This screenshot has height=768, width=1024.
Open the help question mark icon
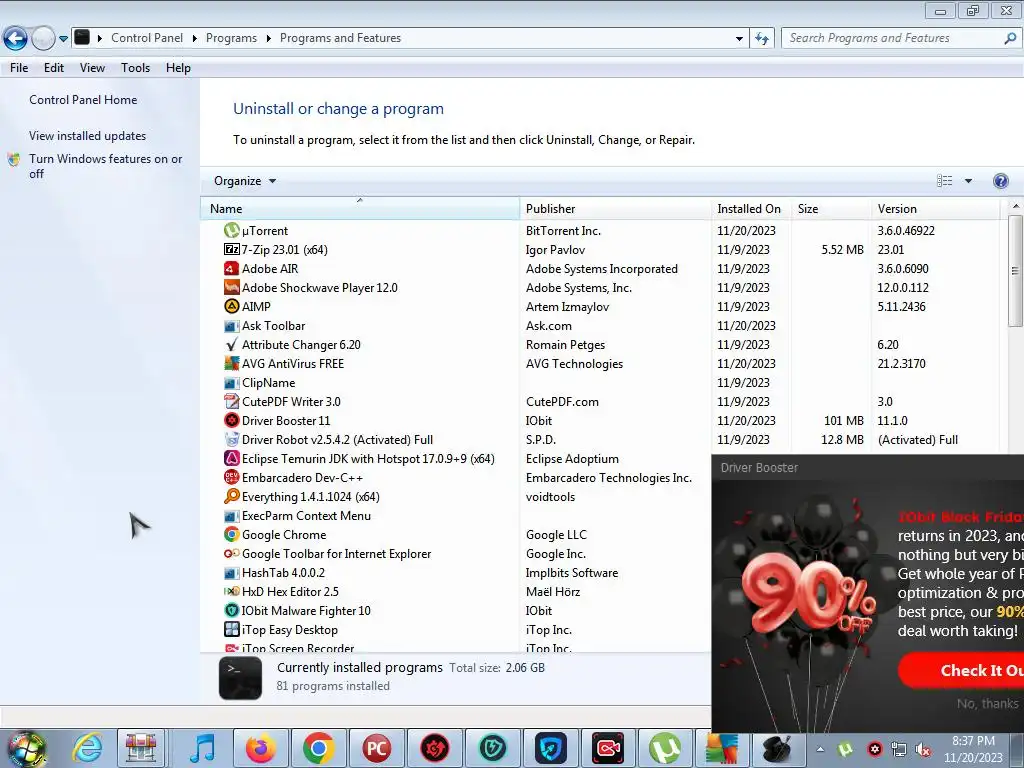pyautogui.click(x=1000, y=181)
